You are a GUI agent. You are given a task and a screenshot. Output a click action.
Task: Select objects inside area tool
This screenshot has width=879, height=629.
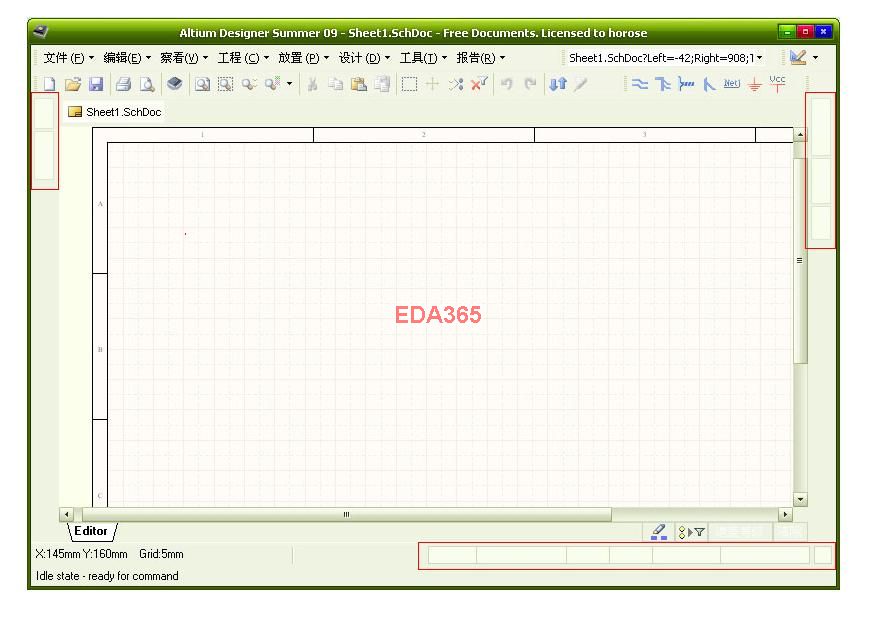[x=409, y=84]
